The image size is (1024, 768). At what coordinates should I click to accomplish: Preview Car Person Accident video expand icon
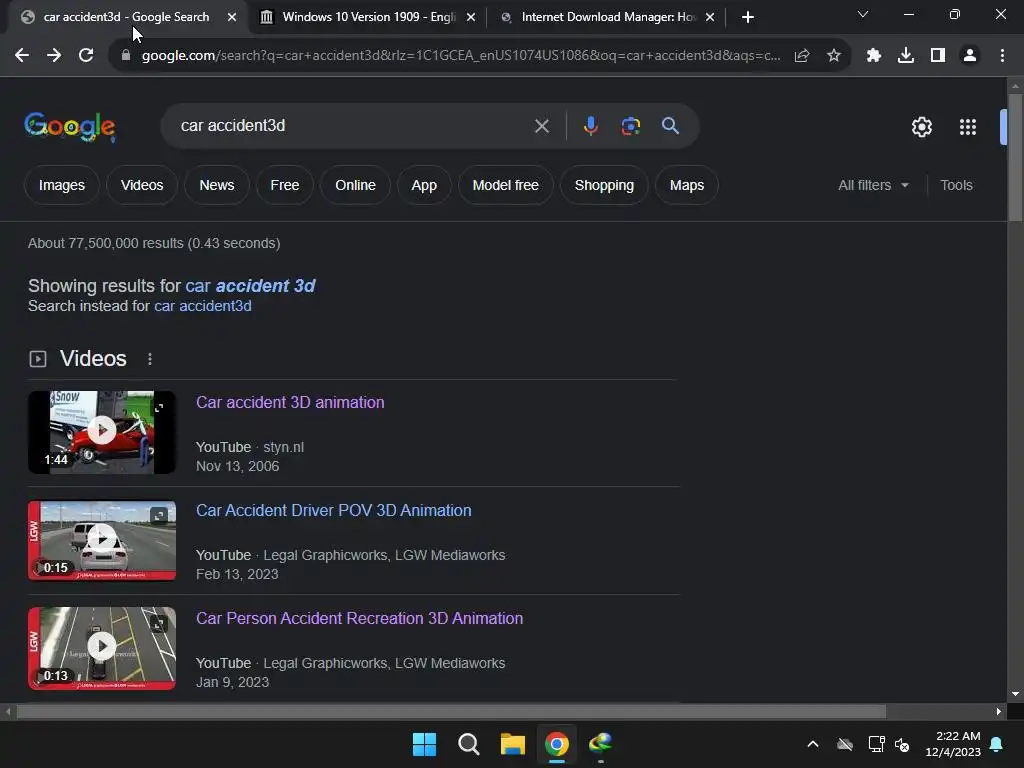[x=159, y=624]
